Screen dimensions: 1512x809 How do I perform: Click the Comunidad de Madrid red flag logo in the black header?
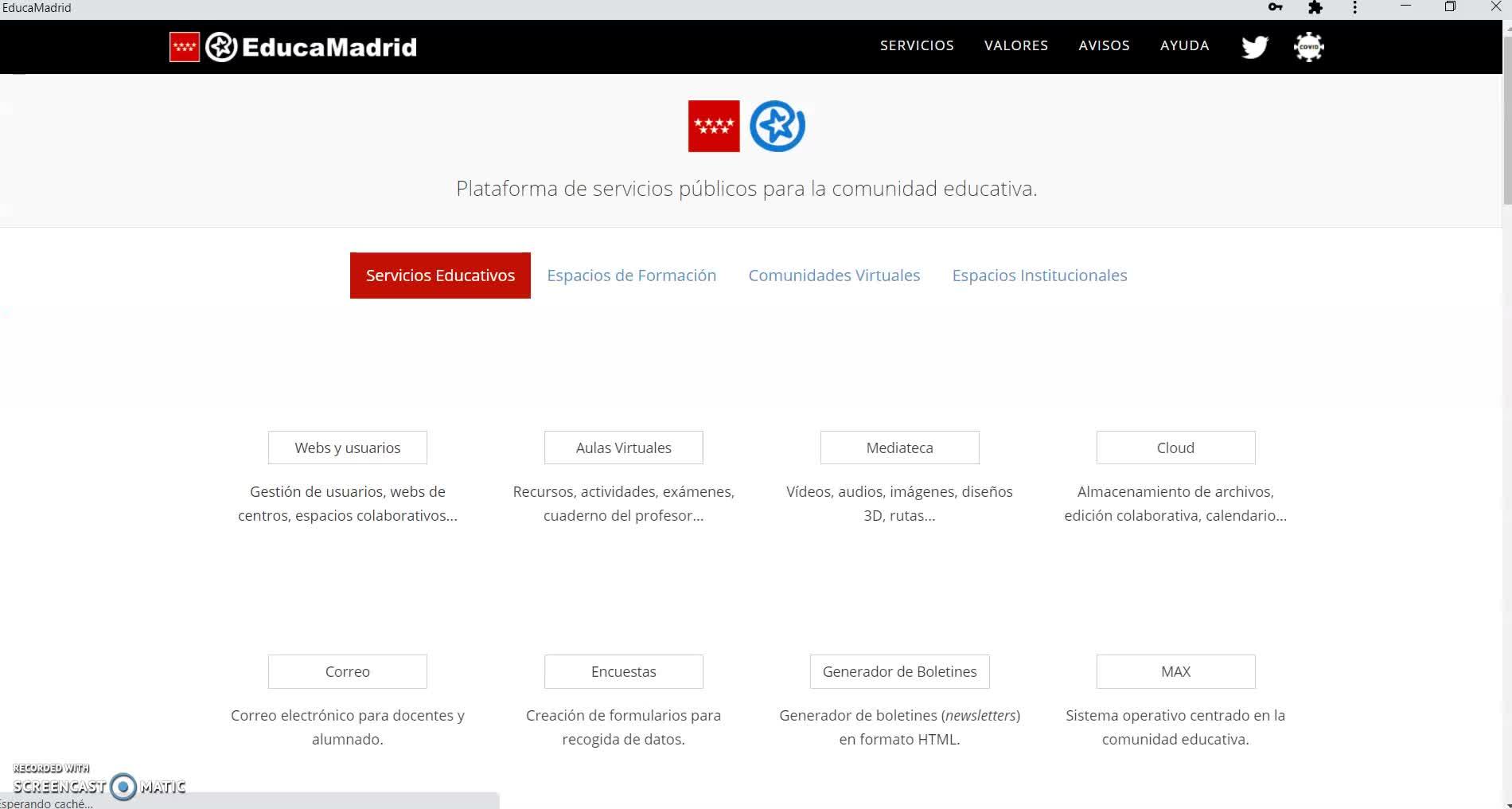point(185,47)
